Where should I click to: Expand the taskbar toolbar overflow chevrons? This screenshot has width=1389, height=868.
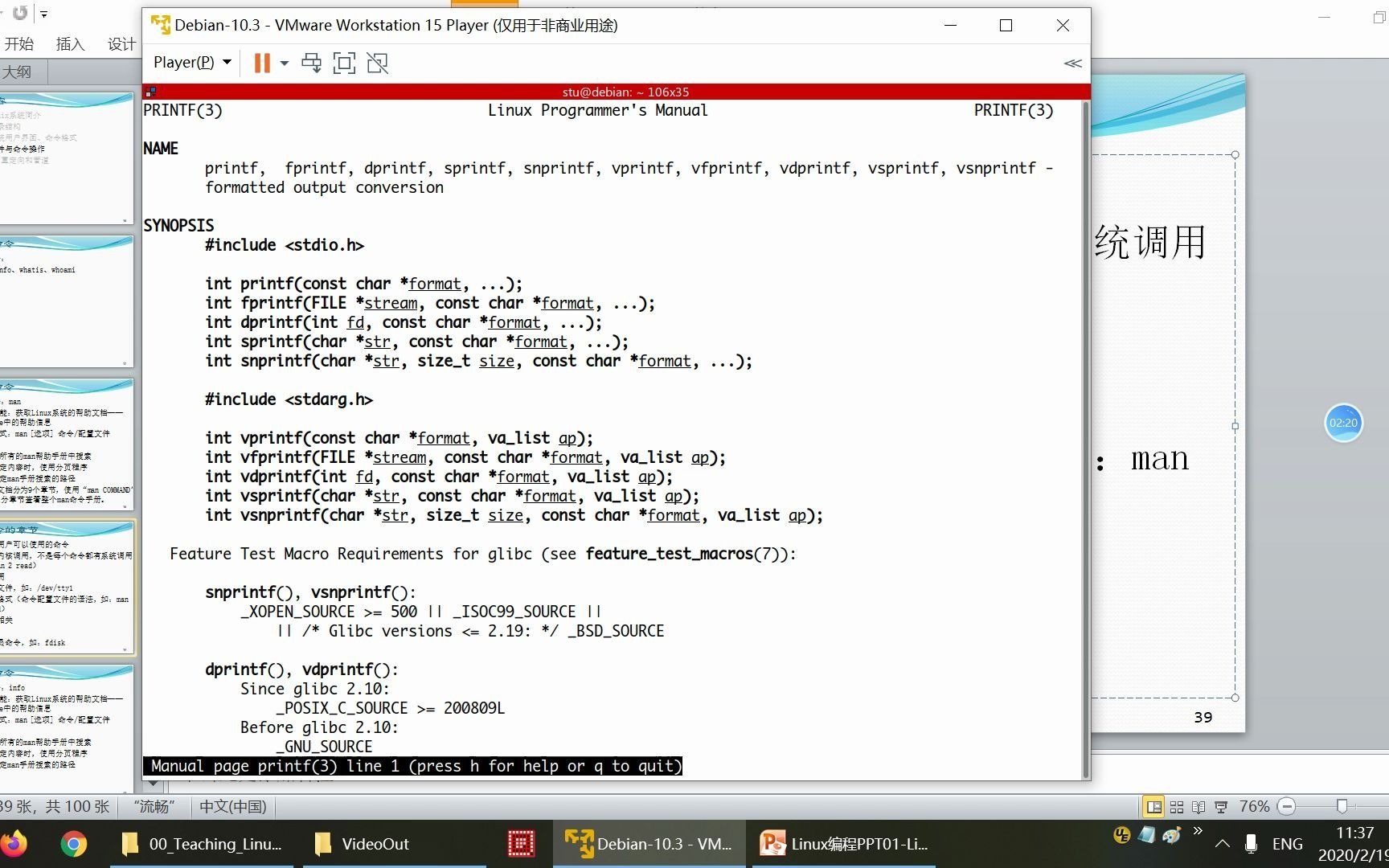1198,831
